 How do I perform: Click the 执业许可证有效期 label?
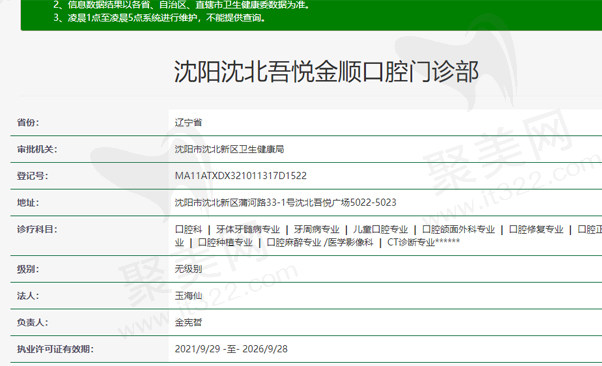55,349
